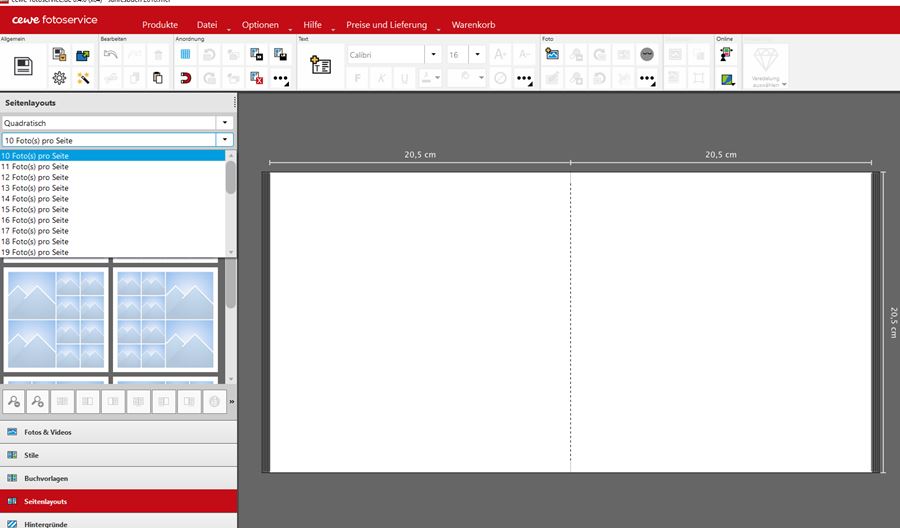Screen dimensions: 900x528
Task: Click the first zoom magnifier icon
Action: (x=14, y=401)
